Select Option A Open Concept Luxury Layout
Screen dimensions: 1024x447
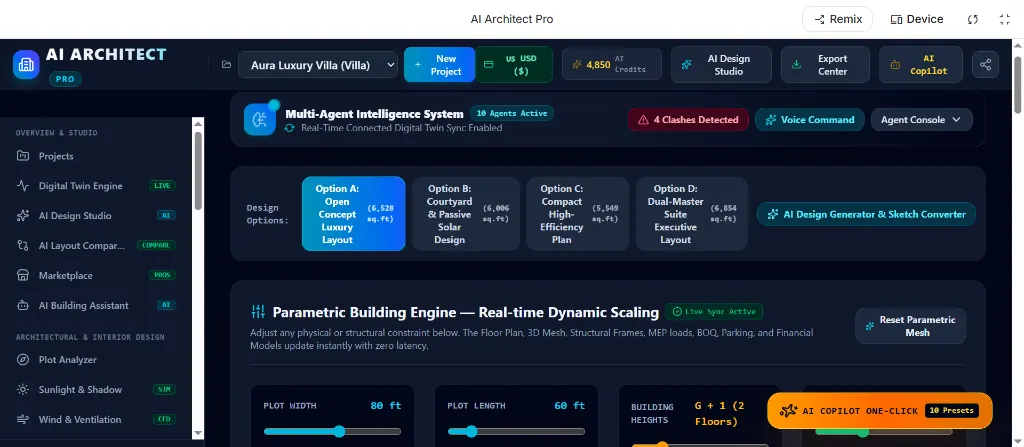(x=353, y=214)
